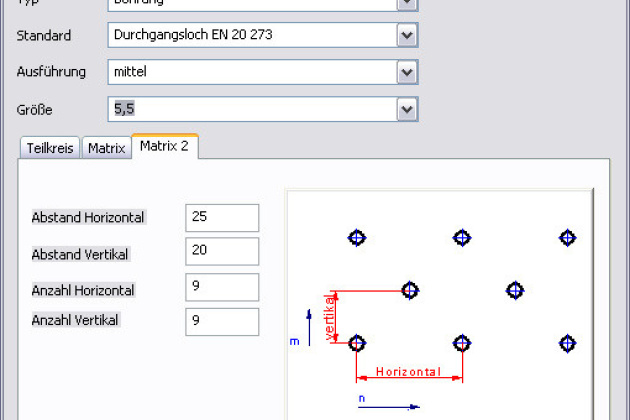Click the bottom-middle hole marker in preview
The height and width of the screenshot is (420, 630).
462,344
